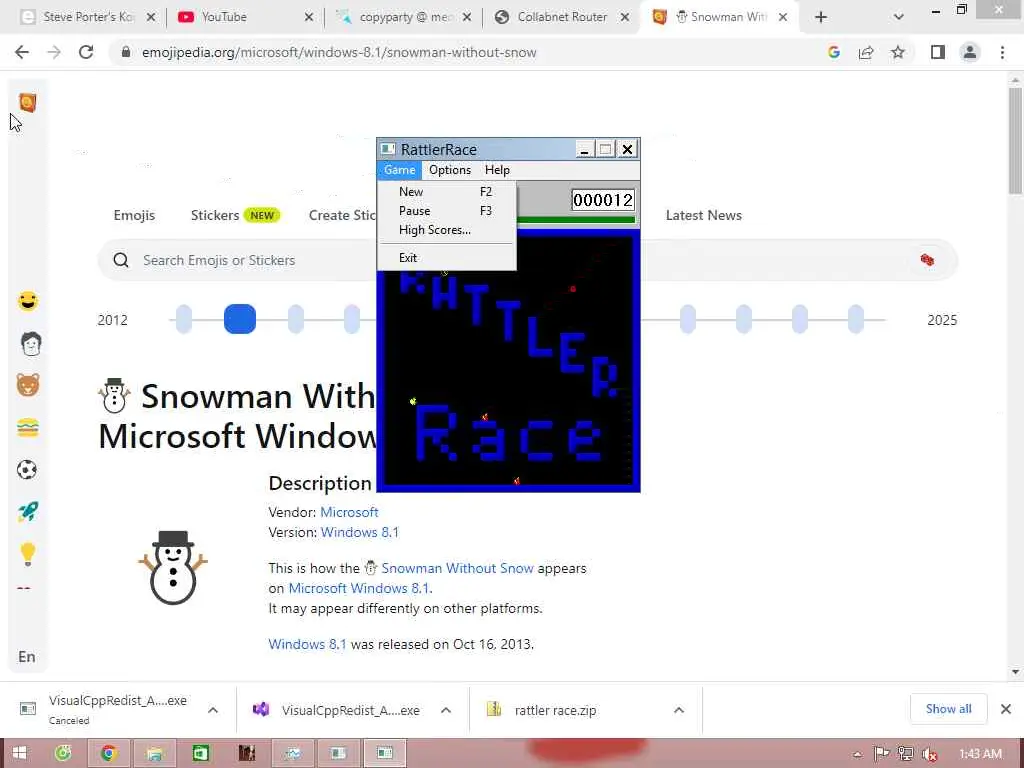Viewport: 1024px width, 768px height.
Task: Open File Explorer from the taskbar
Action: pyautogui.click(x=155, y=753)
